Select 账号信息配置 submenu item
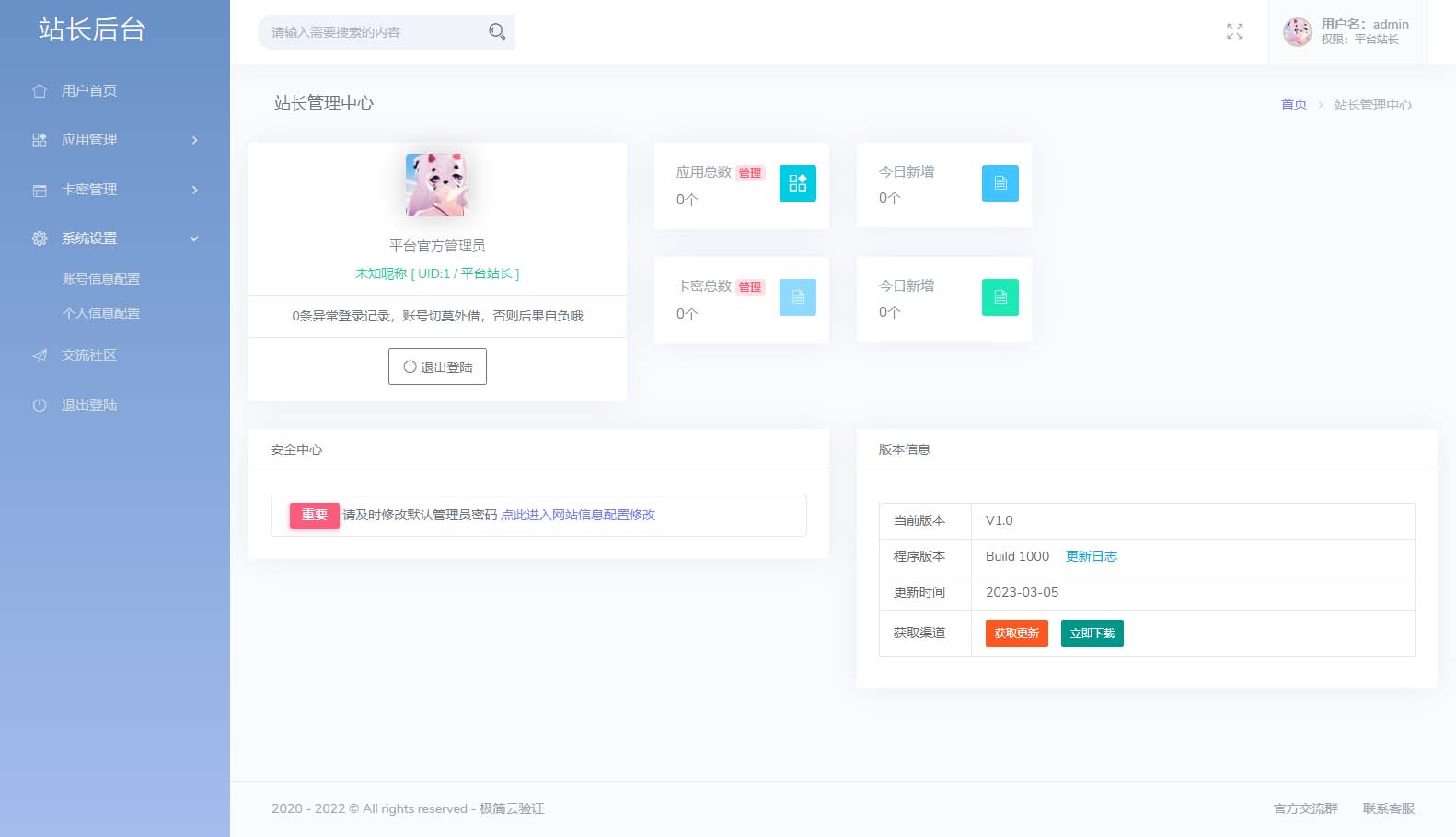The height and width of the screenshot is (837, 1456). 101,279
